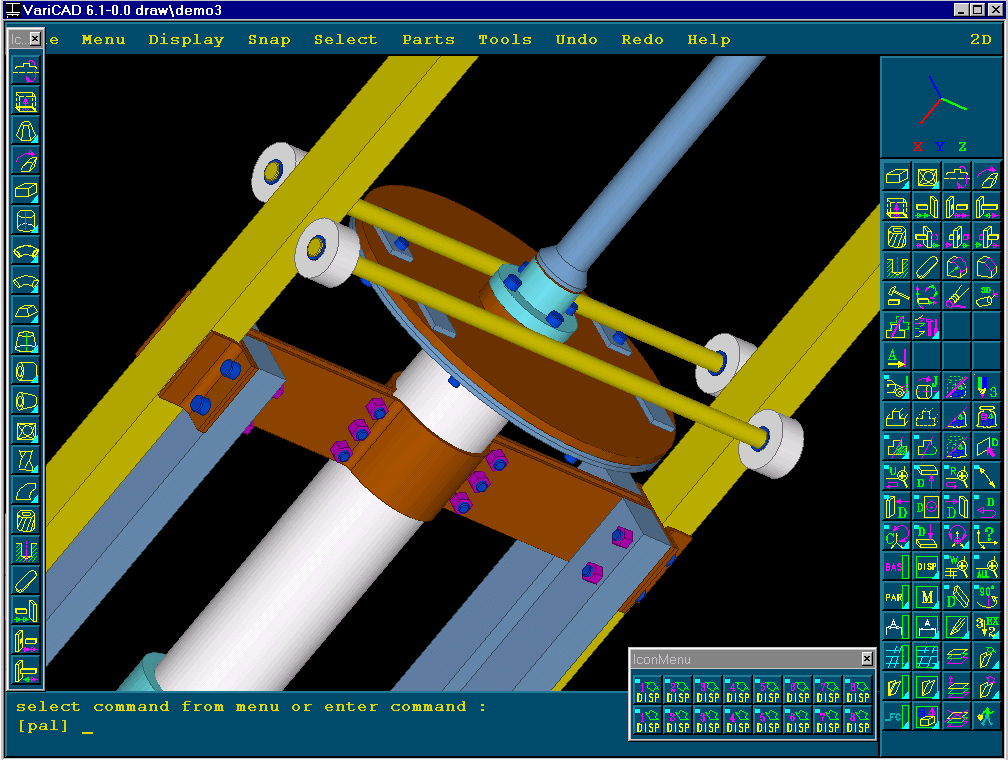Viewport: 1008px width, 760px height.
Task: Close the IconMenu palette
Action: coord(866,659)
